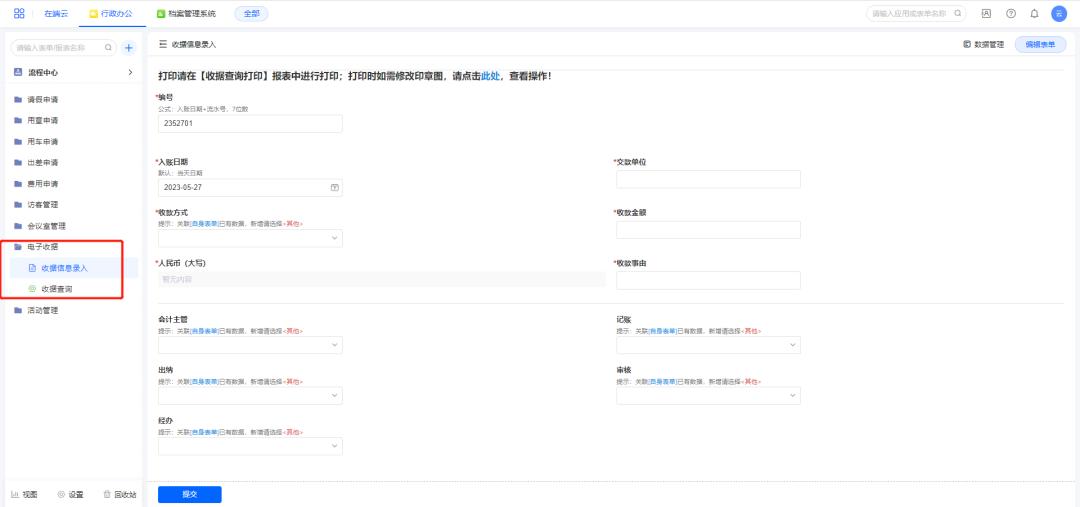Click the 收据查询 report icon
The width and height of the screenshot is (1080, 507).
click(x=32, y=289)
